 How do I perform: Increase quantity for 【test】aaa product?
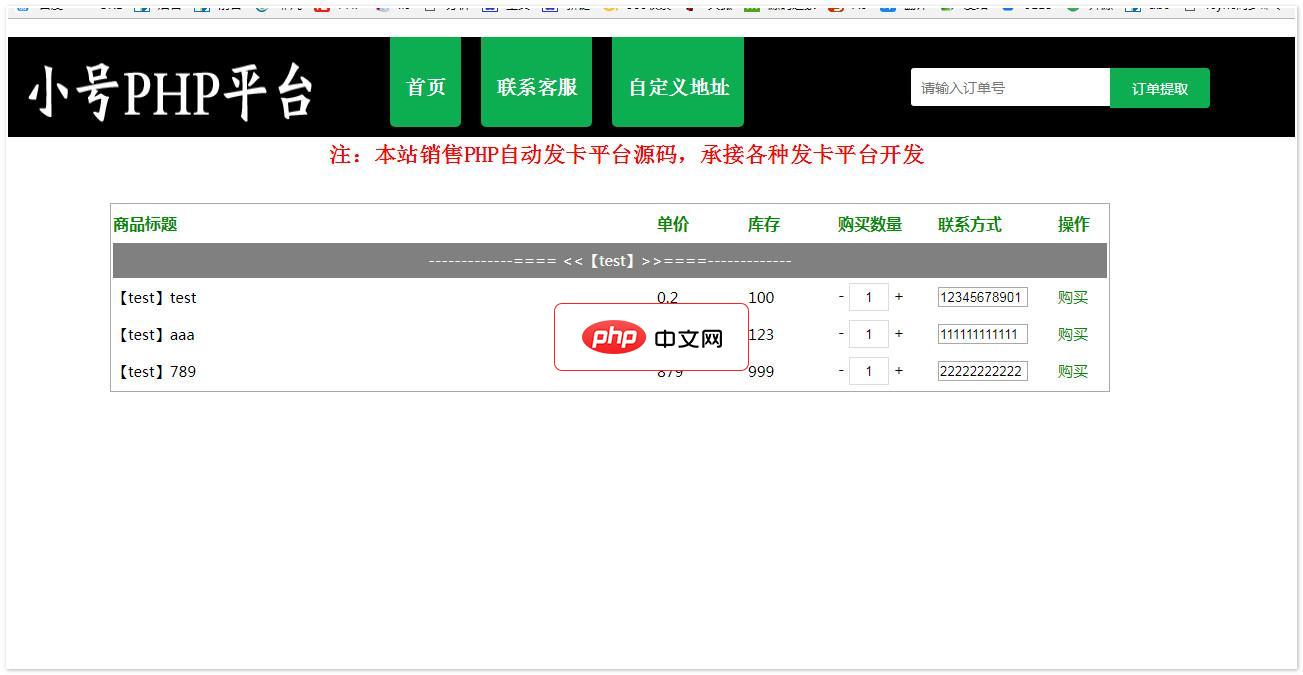[x=898, y=333]
